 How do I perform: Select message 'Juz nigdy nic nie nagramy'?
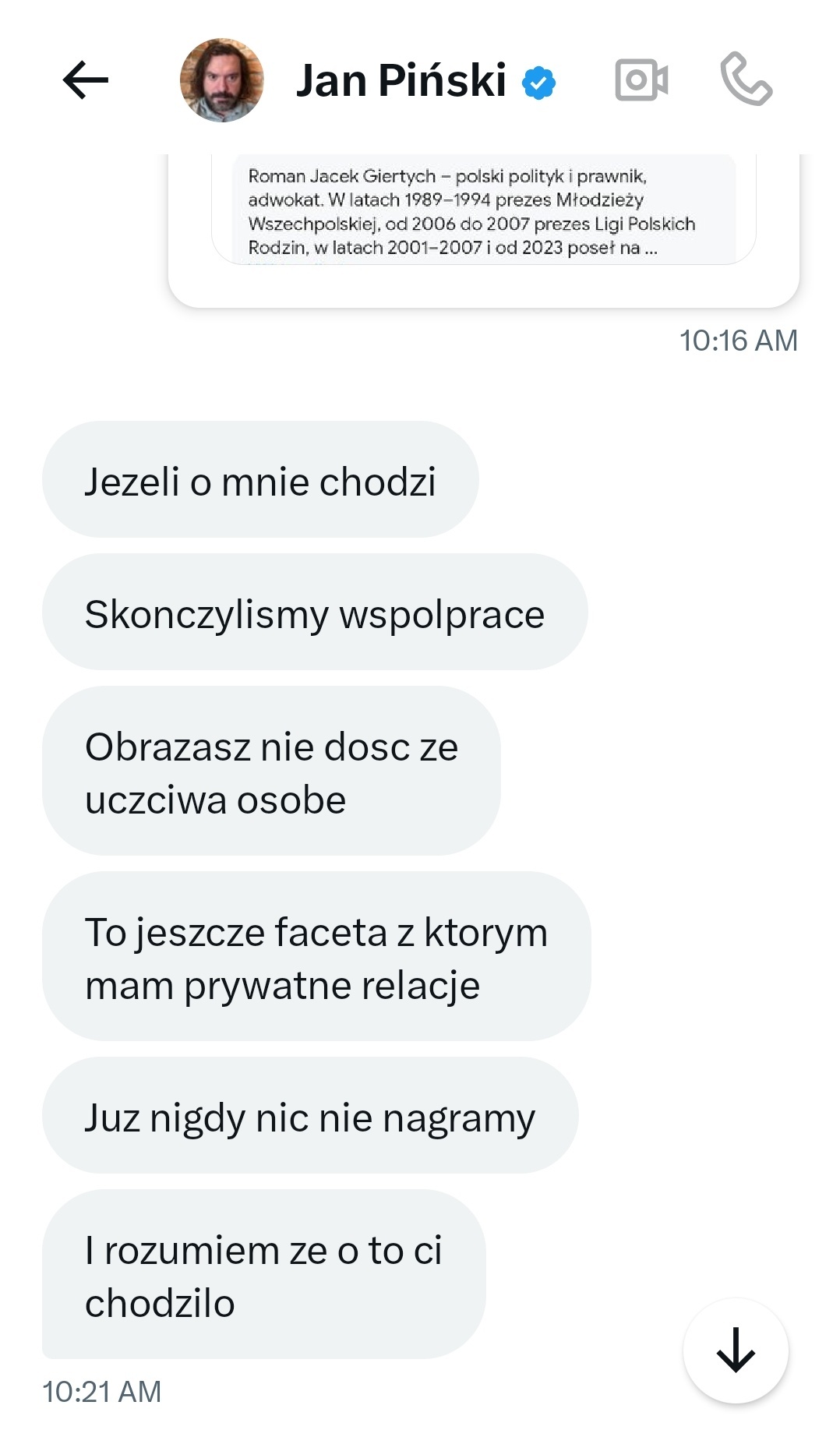(x=310, y=1115)
